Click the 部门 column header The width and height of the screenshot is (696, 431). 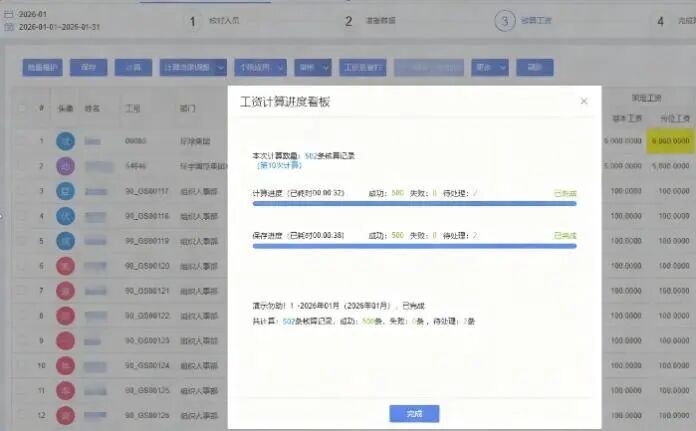pos(187,108)
